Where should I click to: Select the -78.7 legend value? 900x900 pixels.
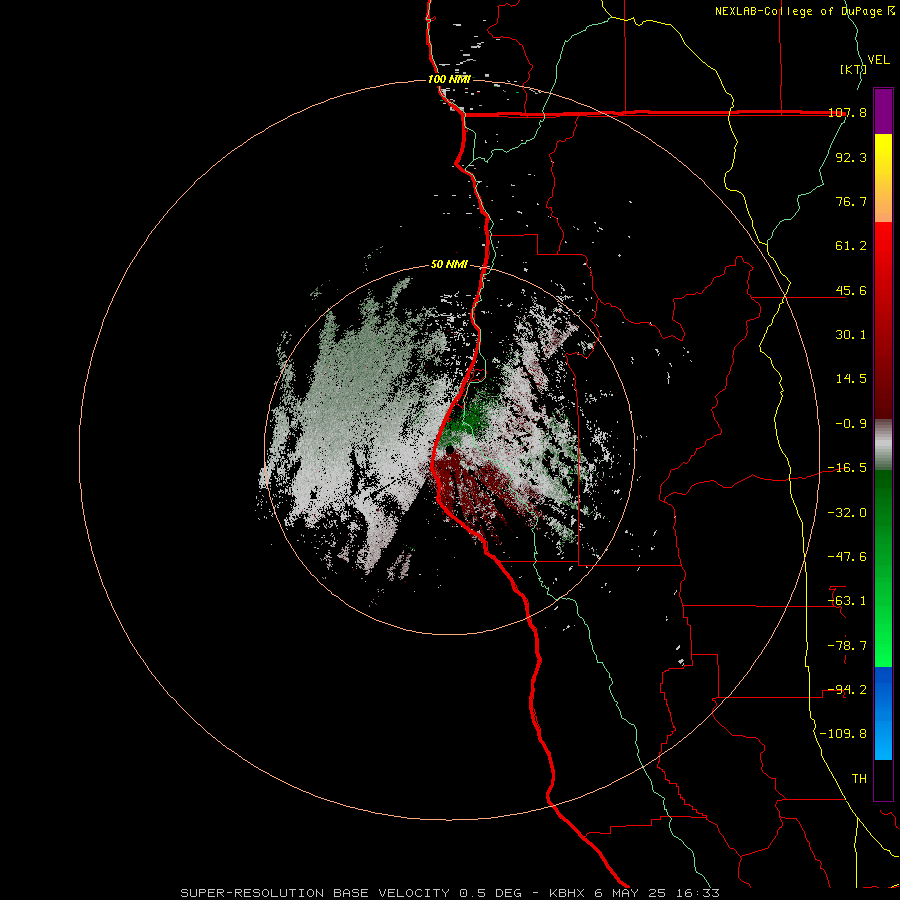[847, 646]
